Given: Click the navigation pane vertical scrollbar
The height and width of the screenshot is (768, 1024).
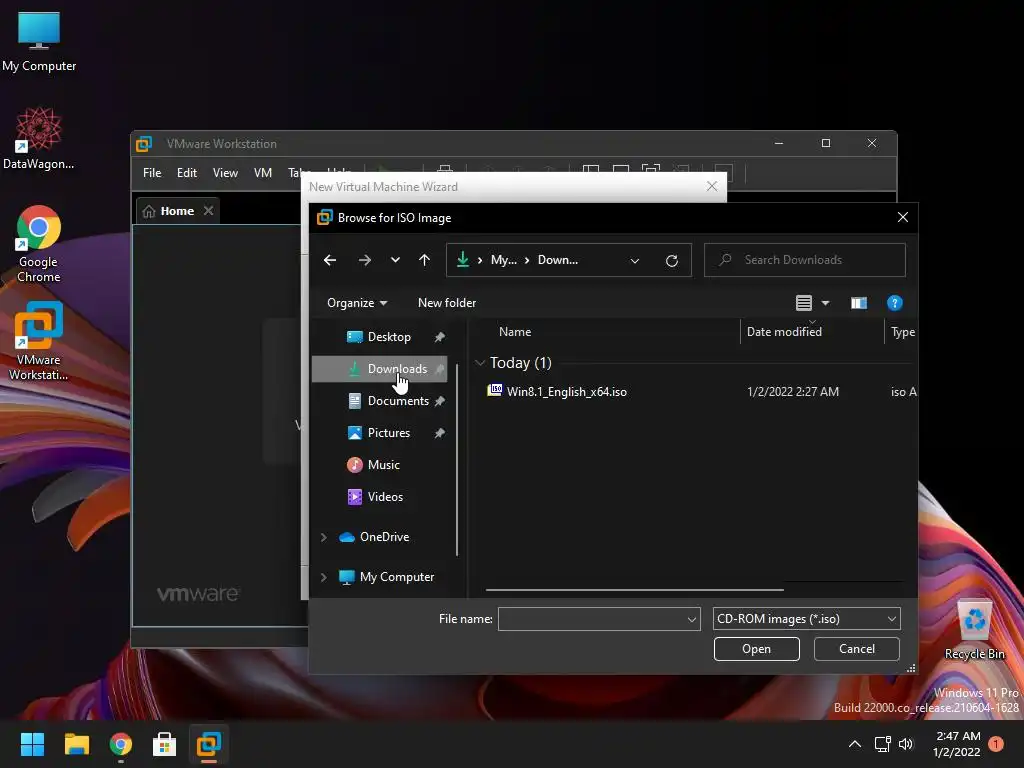Looking at the screenshot, I should (457, 460).
